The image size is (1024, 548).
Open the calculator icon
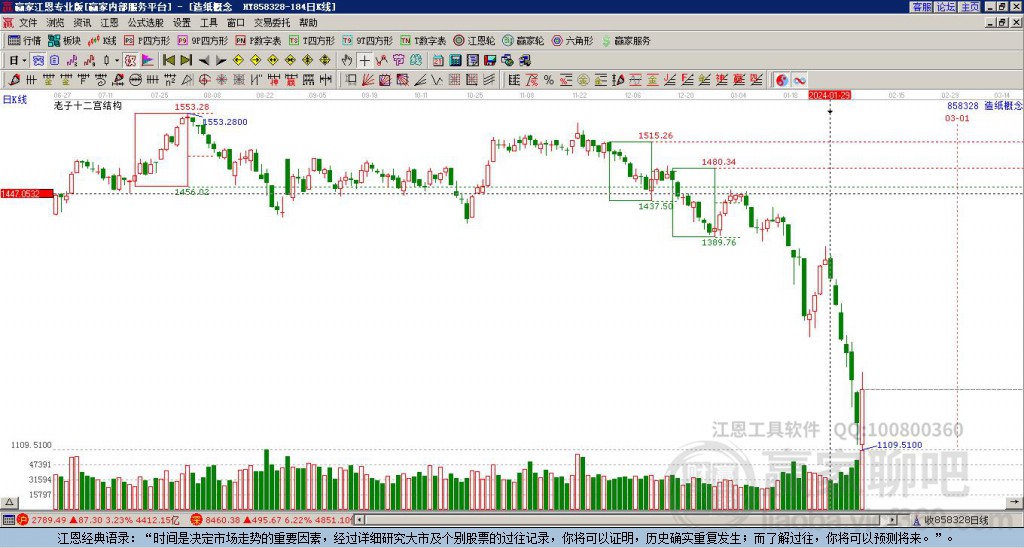(455, 61)
